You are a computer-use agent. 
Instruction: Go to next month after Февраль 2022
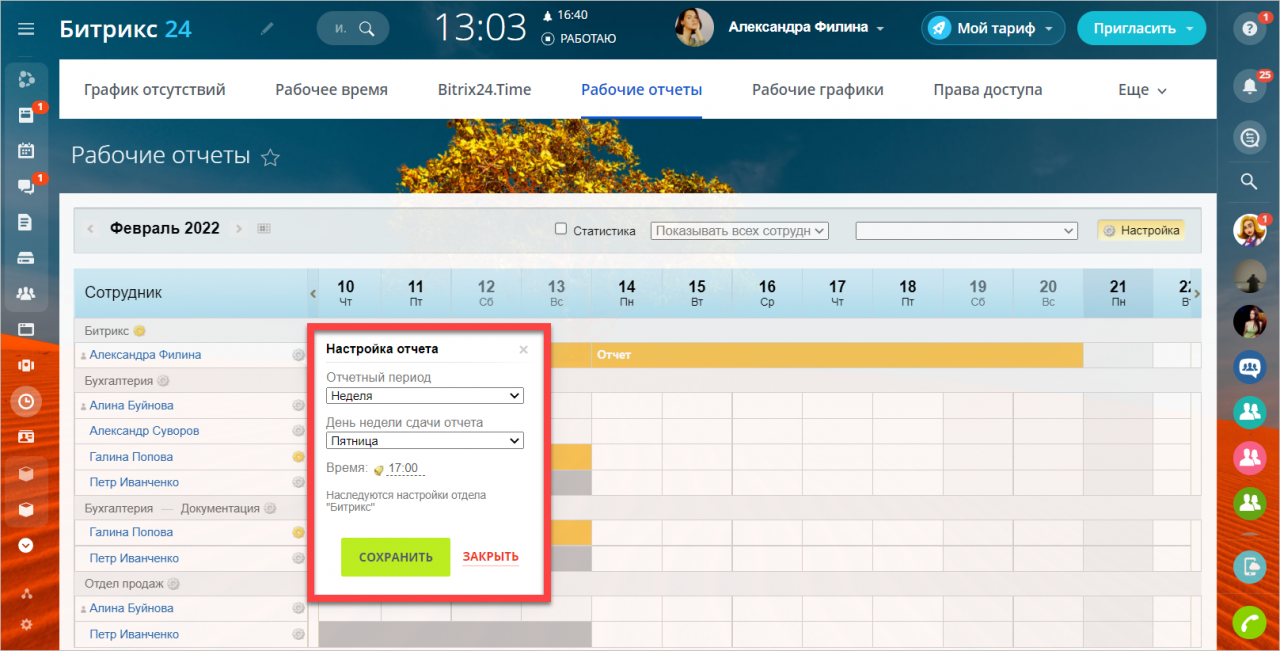[x=239, y=229]
